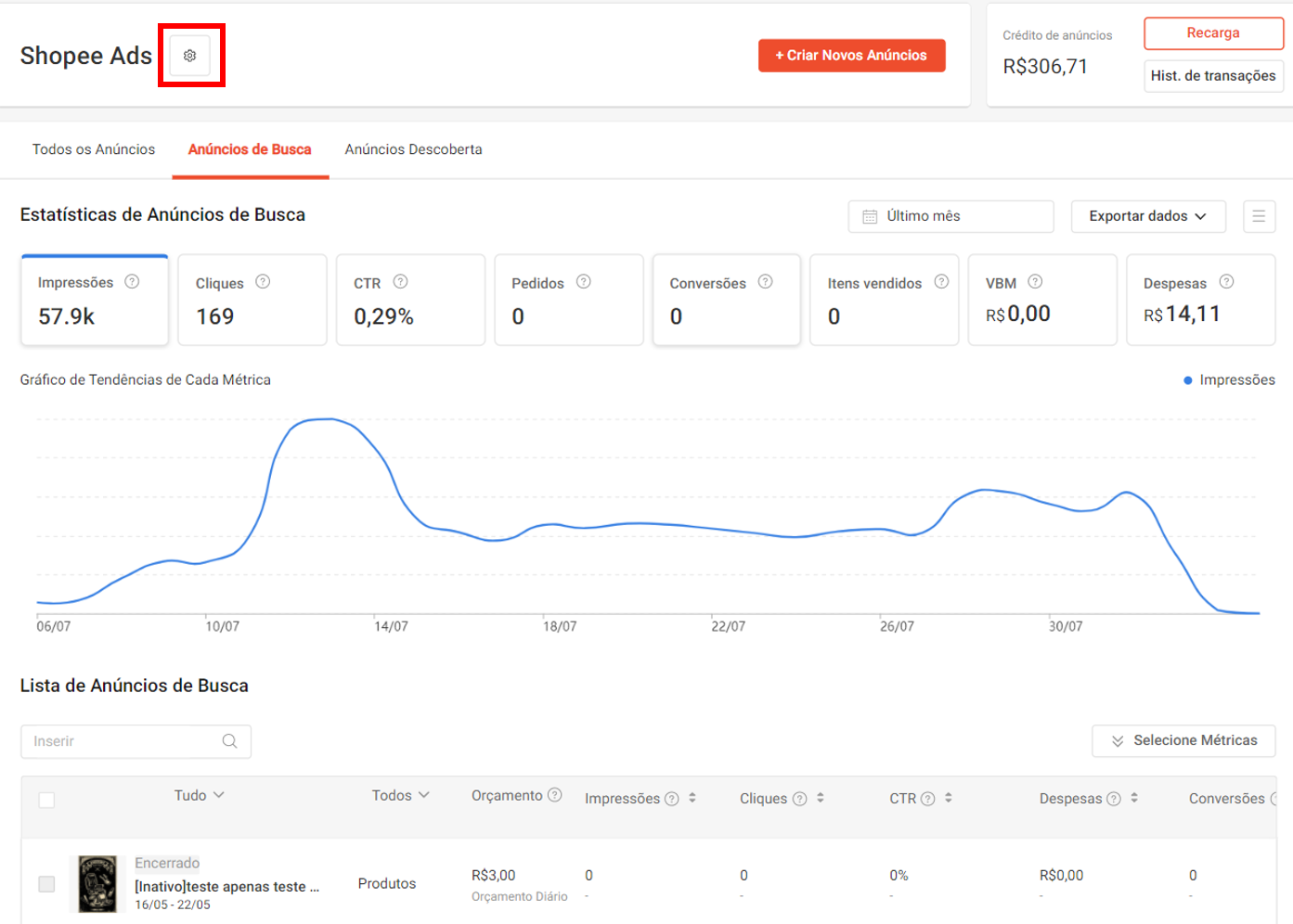Select the Conversões metric card
Screen dimensions: 1293x924
(727, 300)
